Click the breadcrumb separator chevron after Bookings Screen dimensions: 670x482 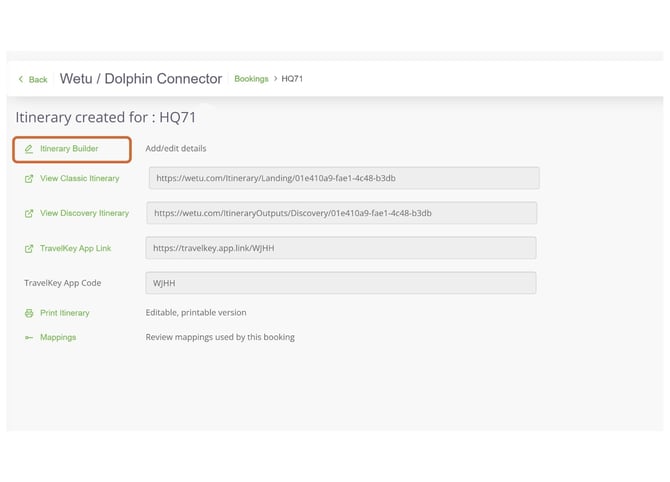(x=275, y=79)
